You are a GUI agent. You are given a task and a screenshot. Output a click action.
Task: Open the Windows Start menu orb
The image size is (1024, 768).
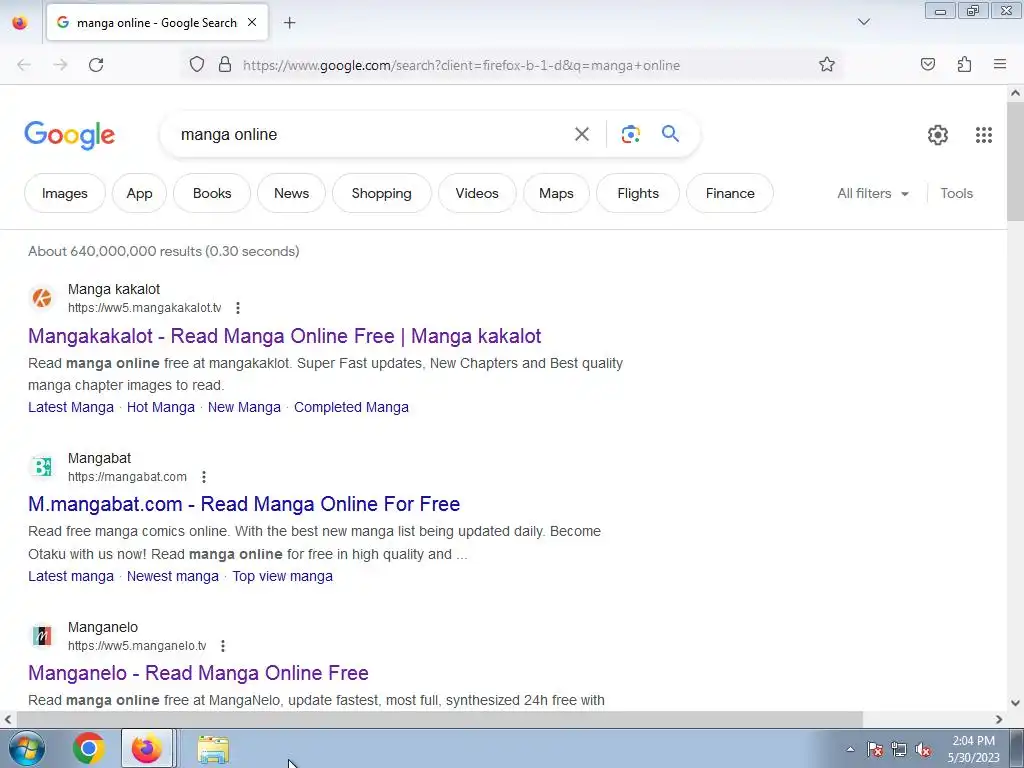(x=27, y=748)
